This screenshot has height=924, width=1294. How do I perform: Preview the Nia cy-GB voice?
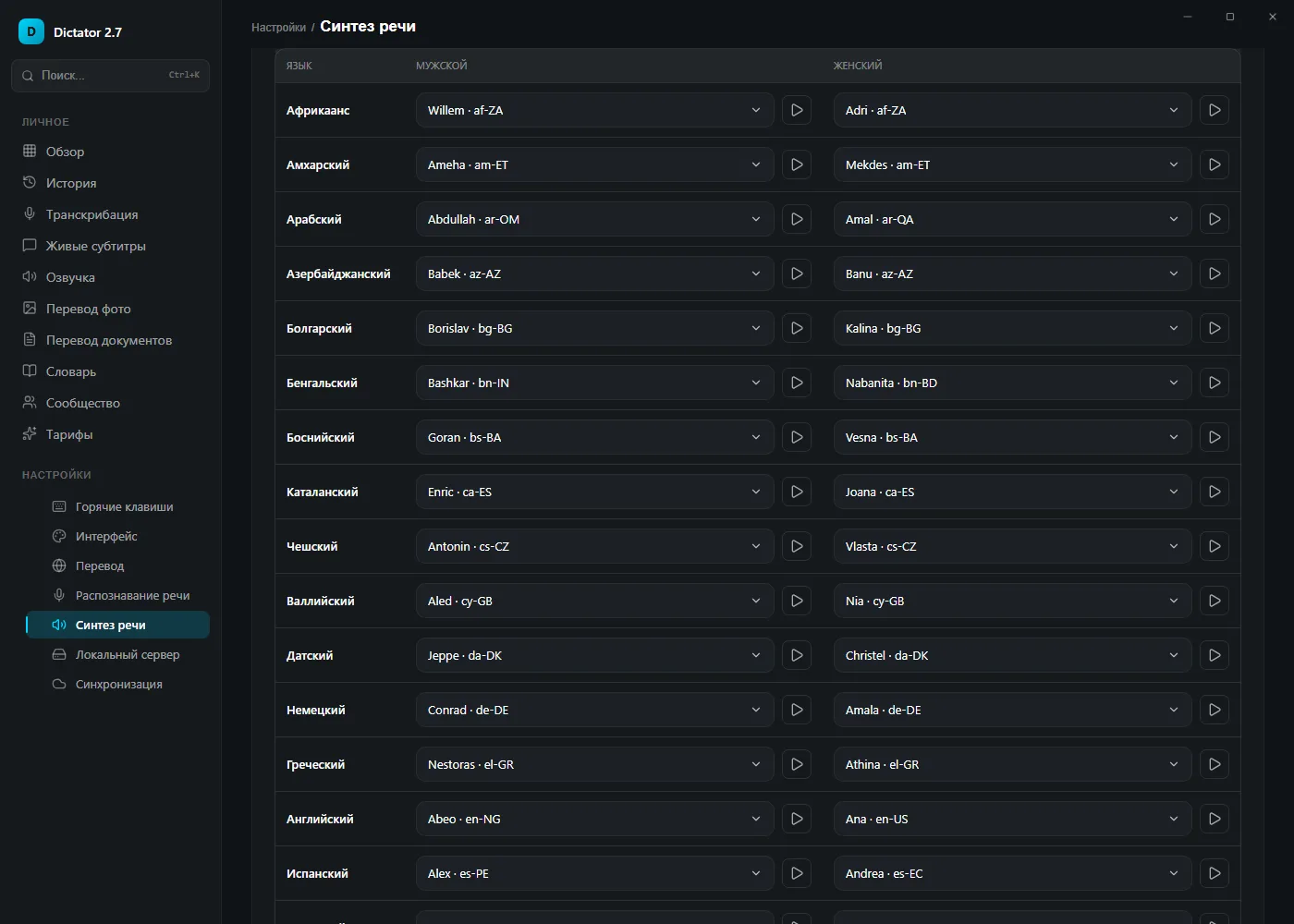1215,601
